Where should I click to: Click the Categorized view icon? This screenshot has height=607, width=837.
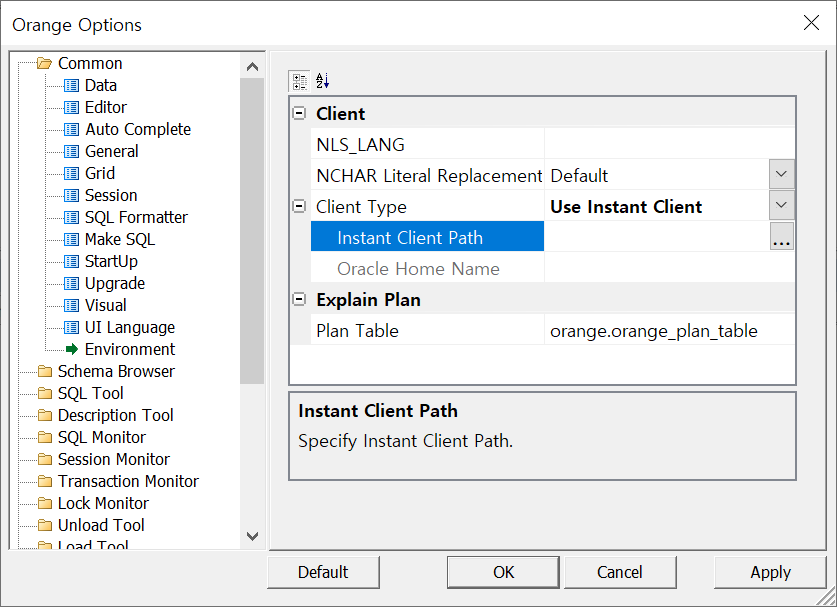pyautogui.click(x=299, y=82)
